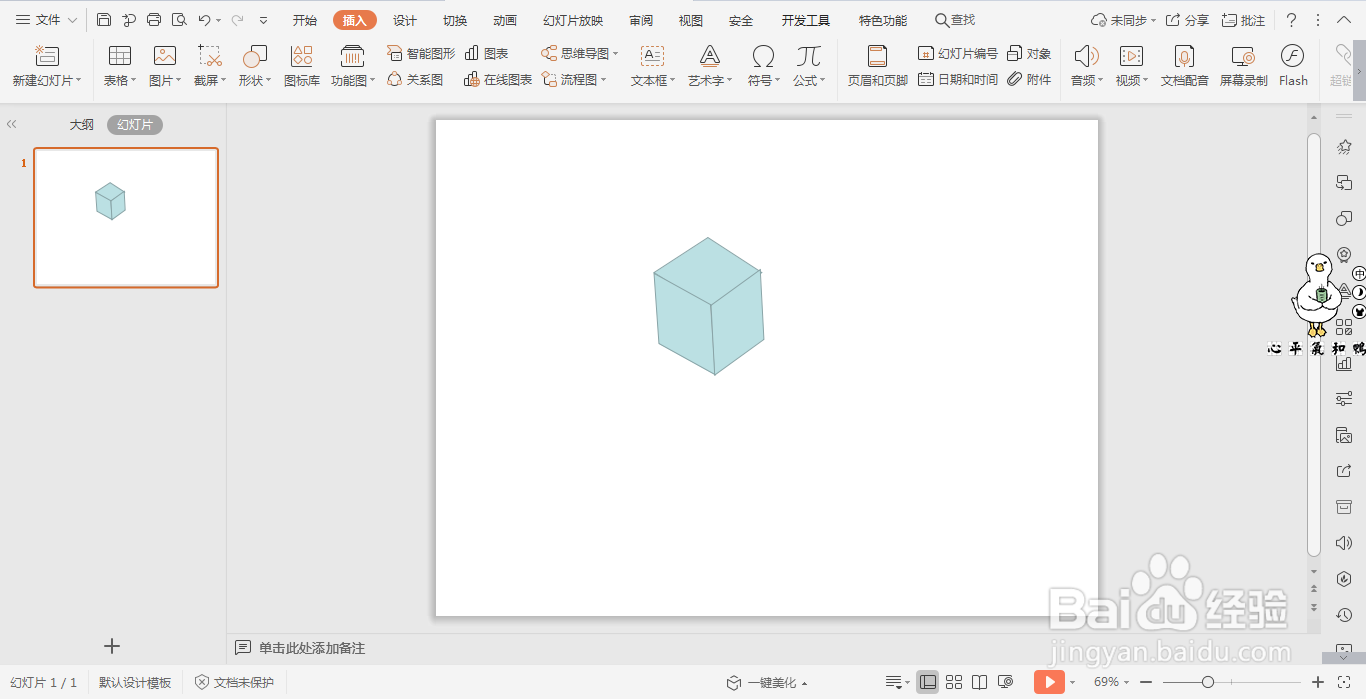Open the 艺术字 WordArt gallery
Screen dimensions: 1366x699
[x=710, y=66]
